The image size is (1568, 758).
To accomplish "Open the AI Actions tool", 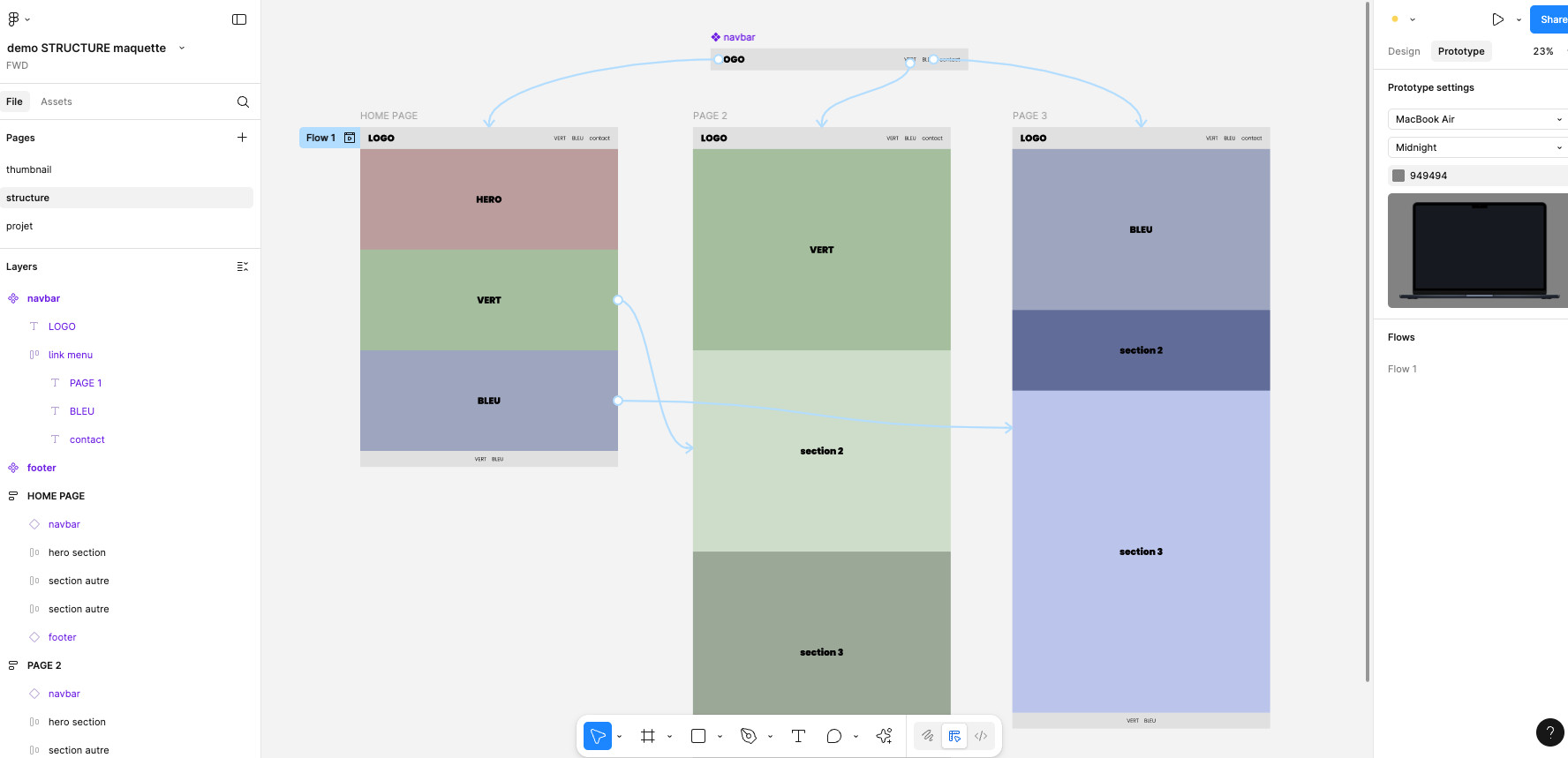I will (x=884, y=736).
